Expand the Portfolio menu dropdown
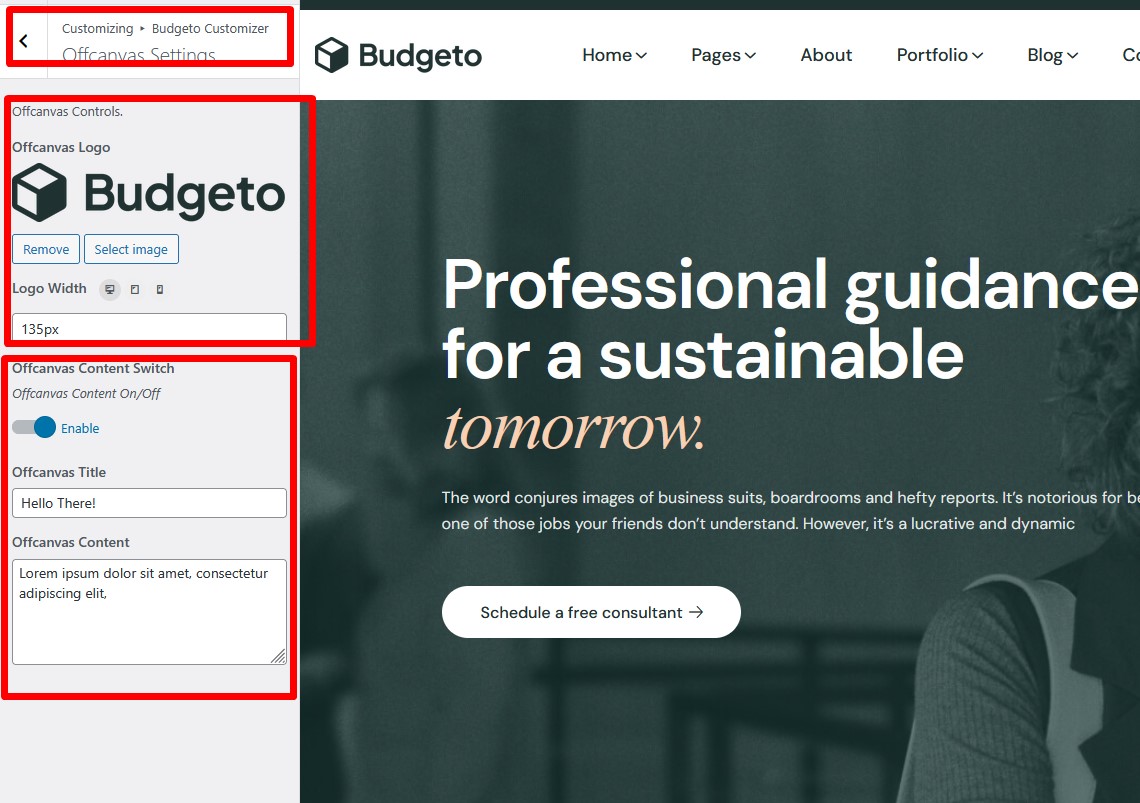Viewport: 1140px width, 803px height. 939,55
